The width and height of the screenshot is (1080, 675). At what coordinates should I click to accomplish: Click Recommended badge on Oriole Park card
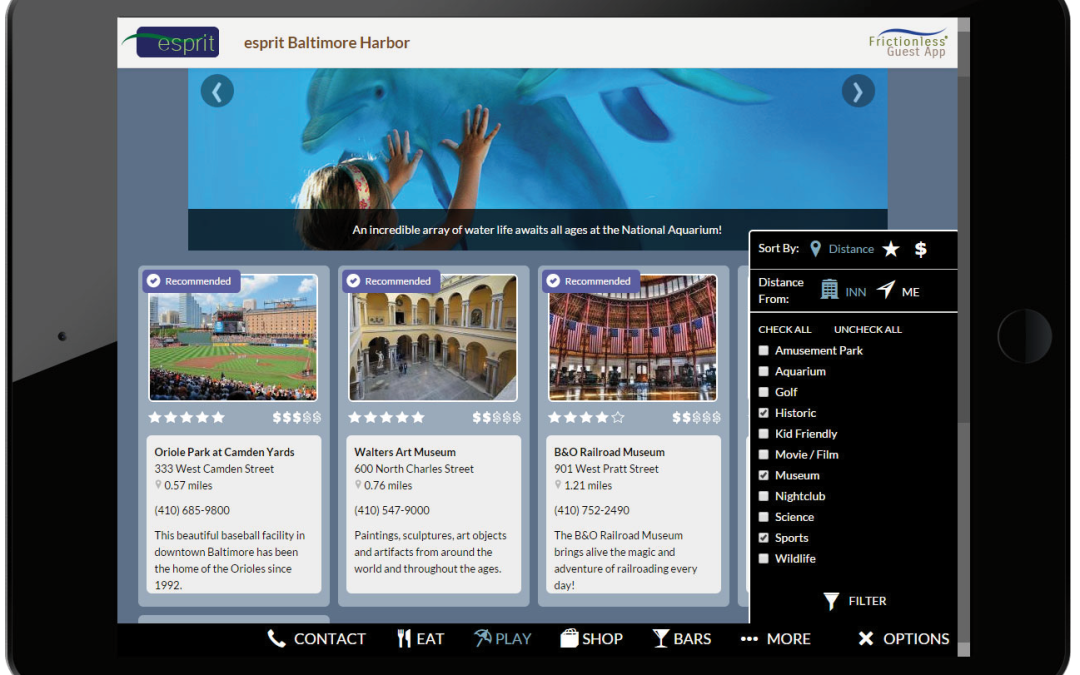[x=191, y=281]
